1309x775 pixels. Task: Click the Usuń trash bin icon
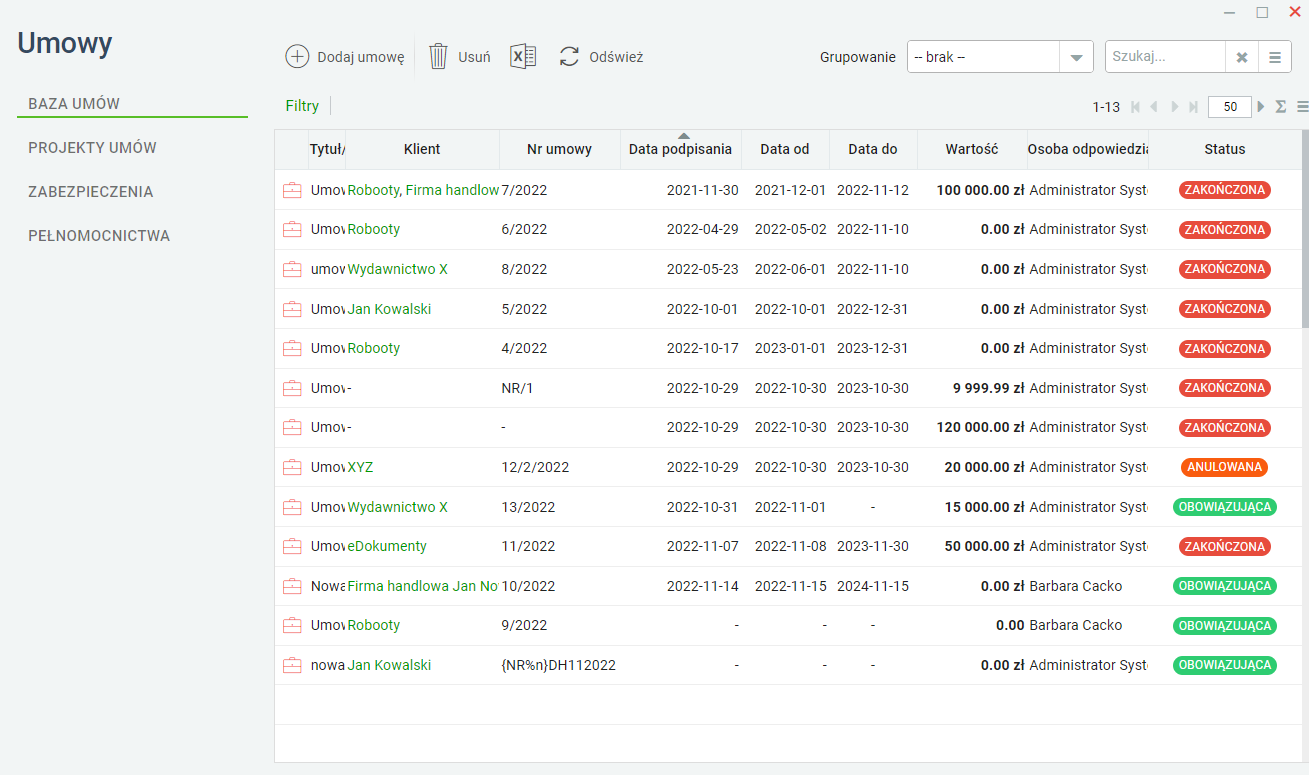click(x=438, y=57)
